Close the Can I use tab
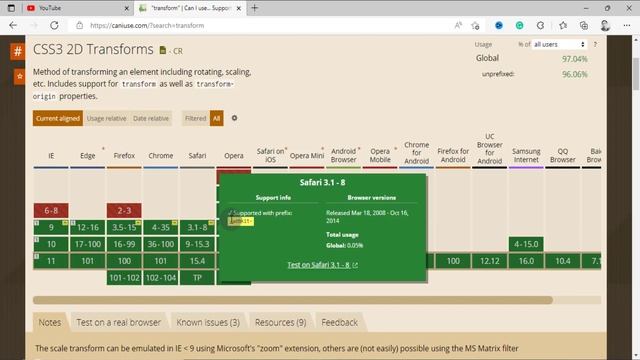 coord(239,8)
